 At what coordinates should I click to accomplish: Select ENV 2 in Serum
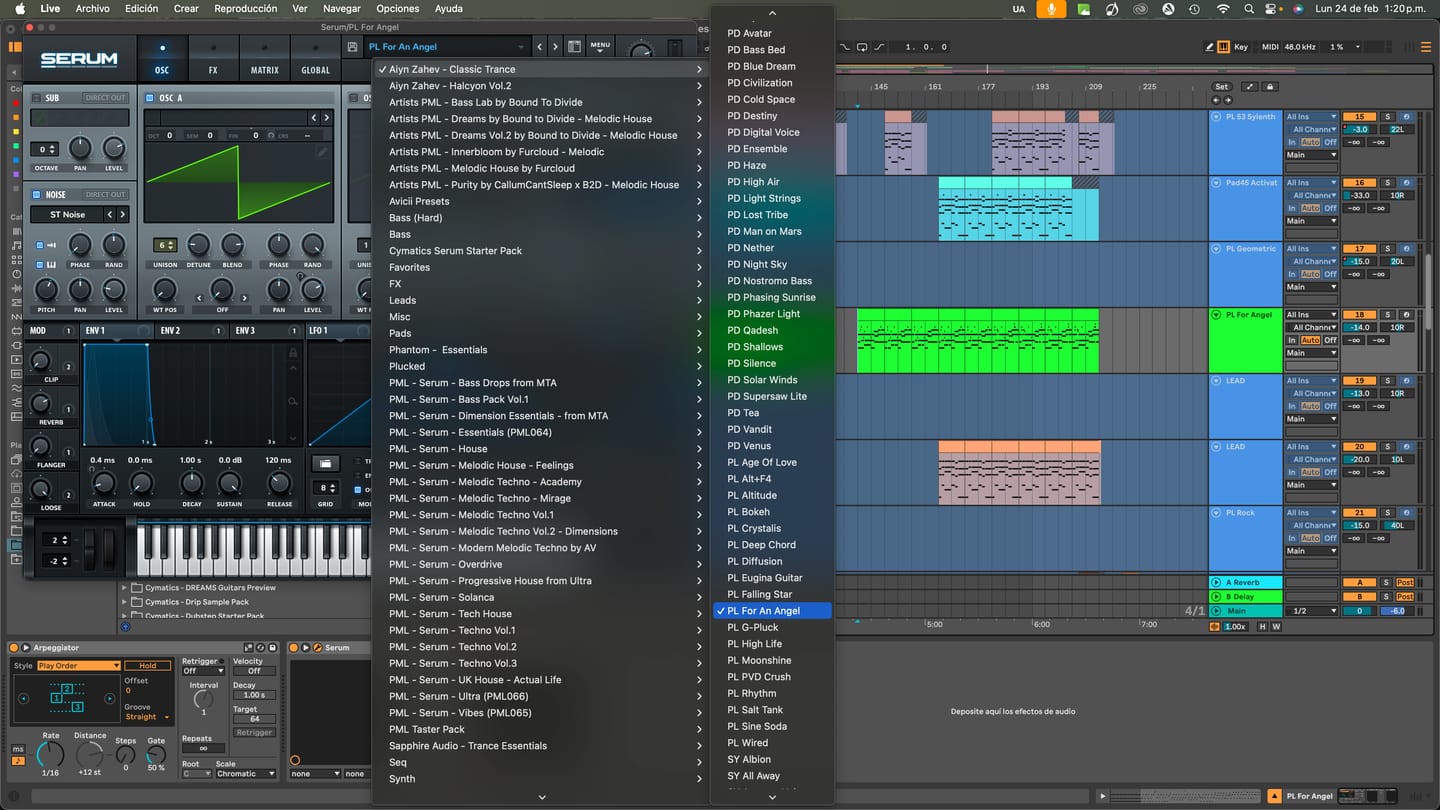point(170,331)
